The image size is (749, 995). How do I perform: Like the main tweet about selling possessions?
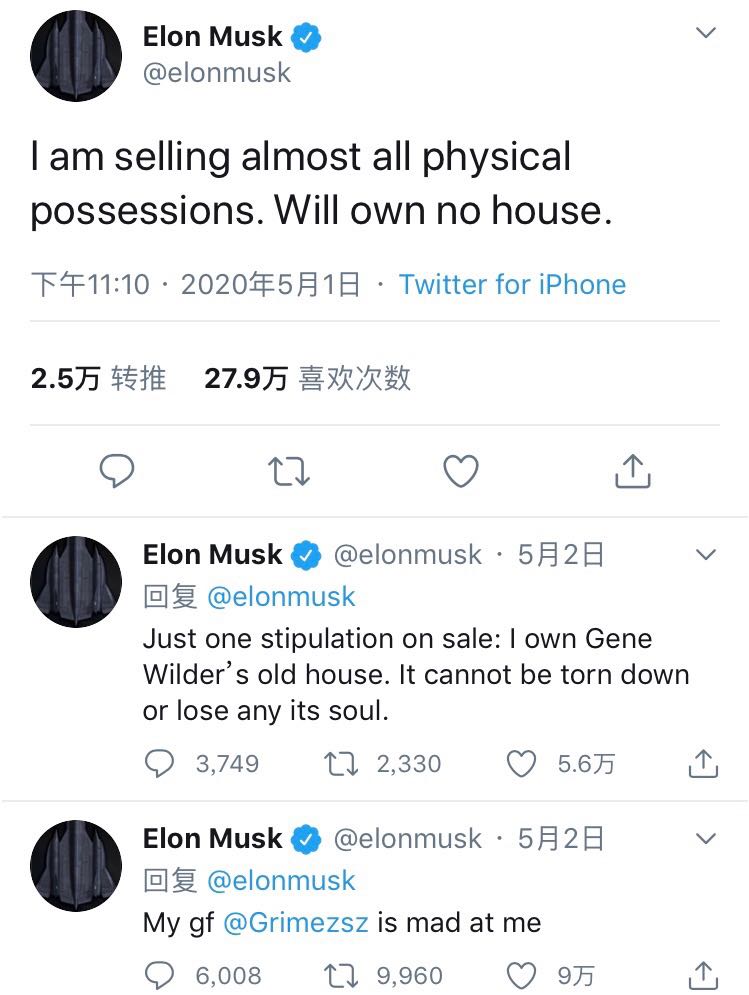pyautogui.click(x=461, y=470)
